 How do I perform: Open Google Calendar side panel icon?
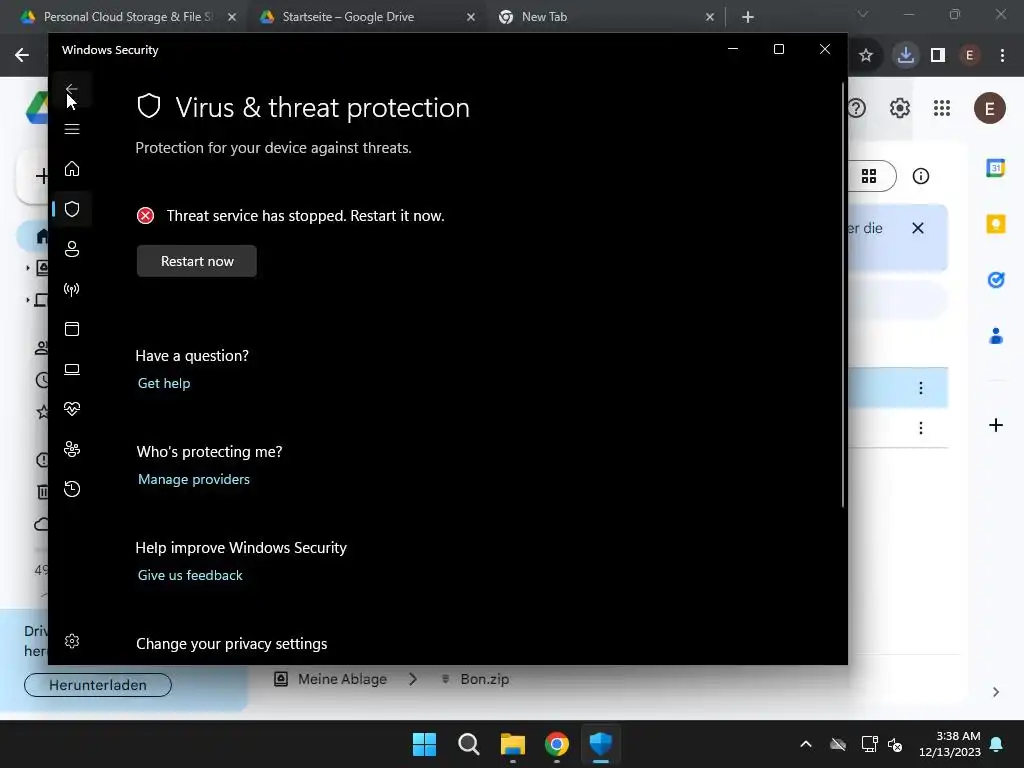coord(996,168)
